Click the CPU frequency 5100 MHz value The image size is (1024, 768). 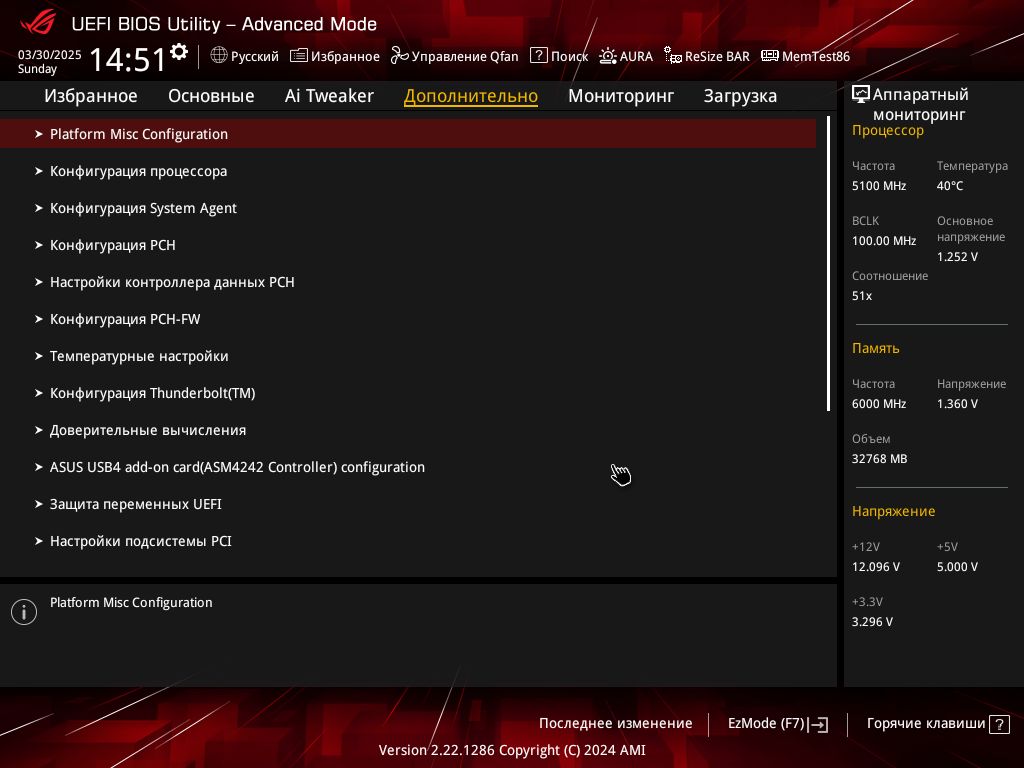(x=878, y=186)
